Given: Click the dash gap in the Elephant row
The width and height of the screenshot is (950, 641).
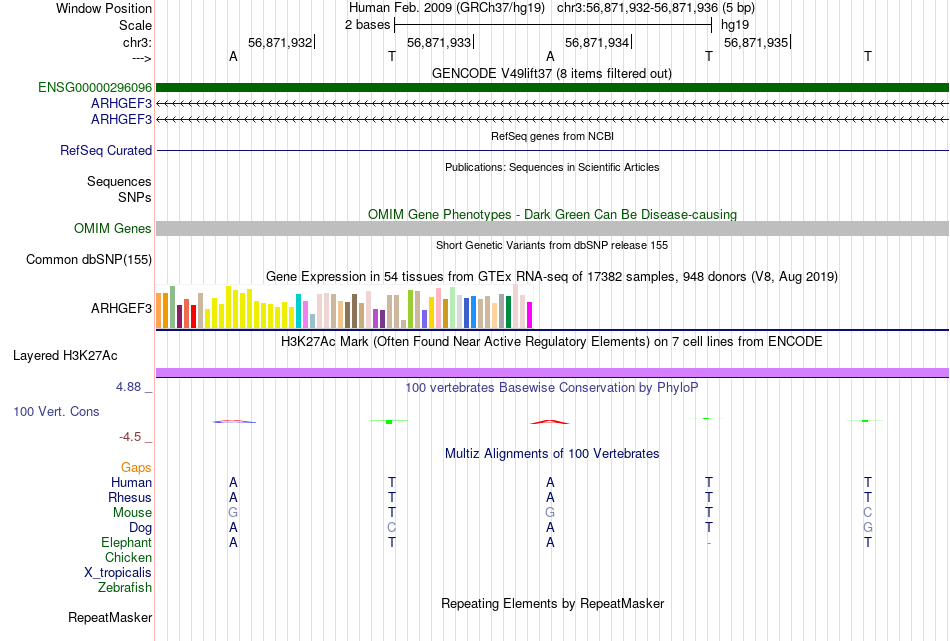Looking at the screenshot, I should [x=709, y=543].
